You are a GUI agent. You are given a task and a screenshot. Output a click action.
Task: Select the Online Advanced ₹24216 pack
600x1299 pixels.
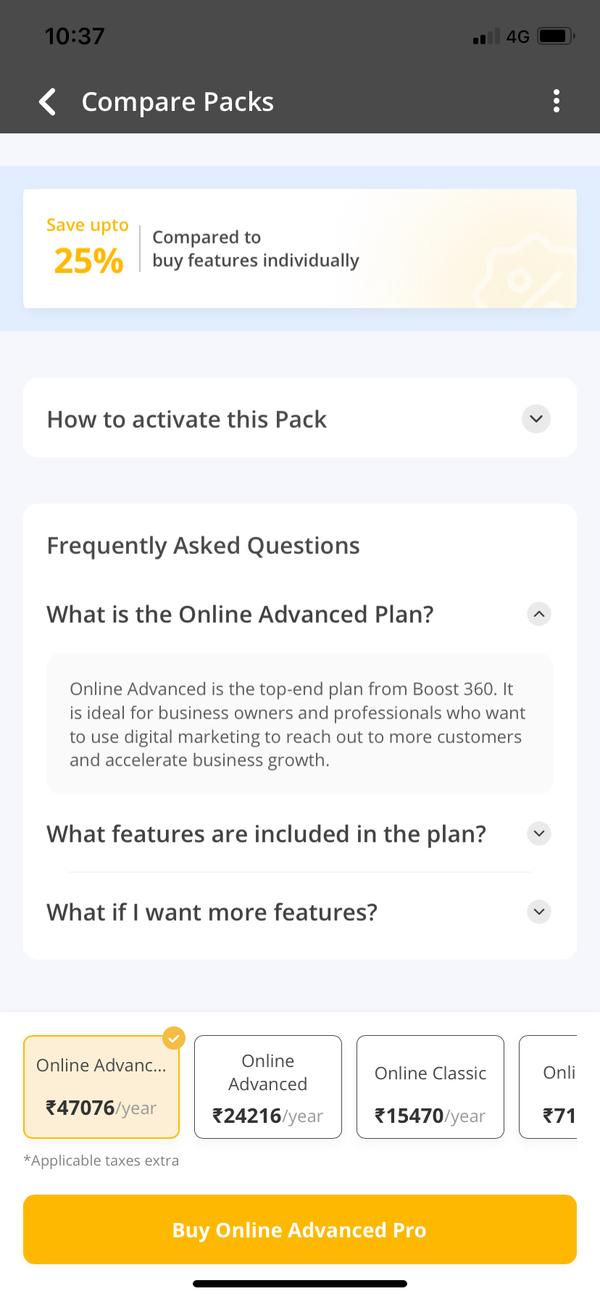pyautogui.click(x=268, y=1087)
